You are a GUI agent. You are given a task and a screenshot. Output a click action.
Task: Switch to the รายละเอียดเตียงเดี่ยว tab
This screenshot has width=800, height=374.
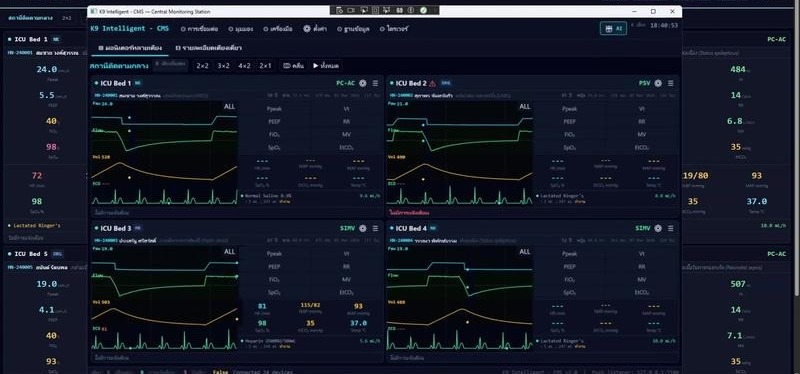209,48
